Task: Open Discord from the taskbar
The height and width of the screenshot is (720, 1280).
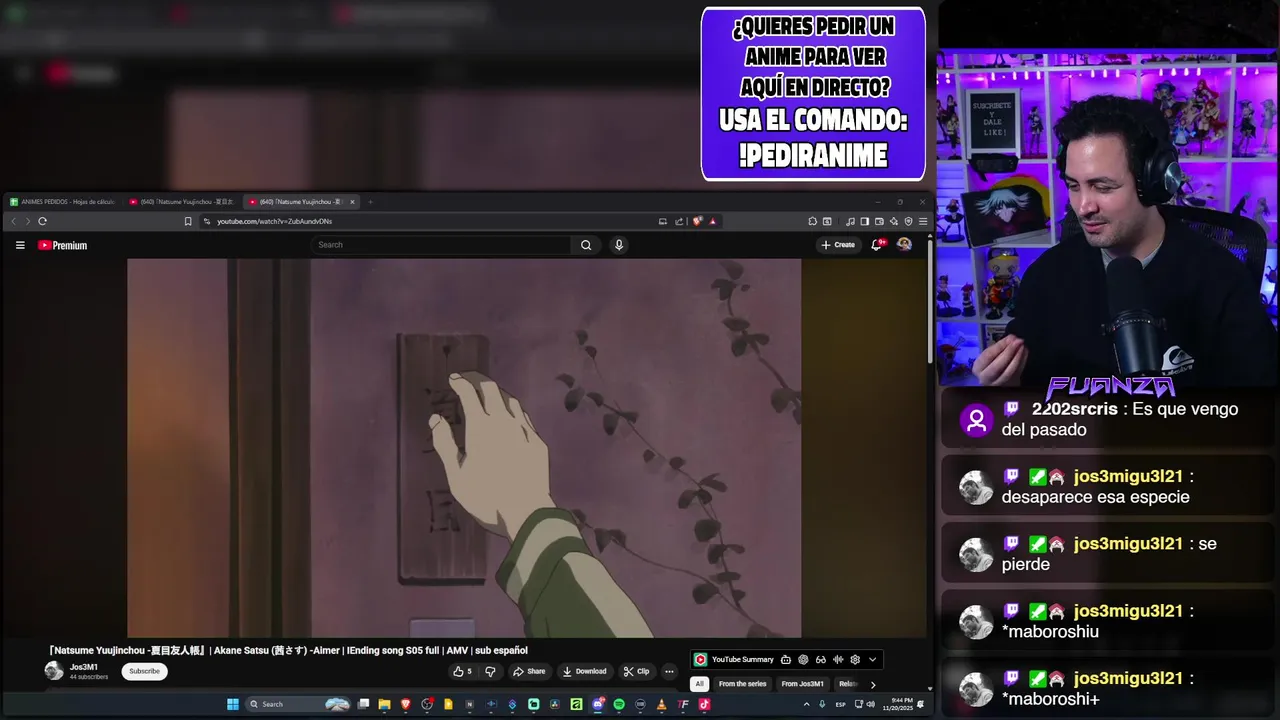Action: [x=598, y=704]
